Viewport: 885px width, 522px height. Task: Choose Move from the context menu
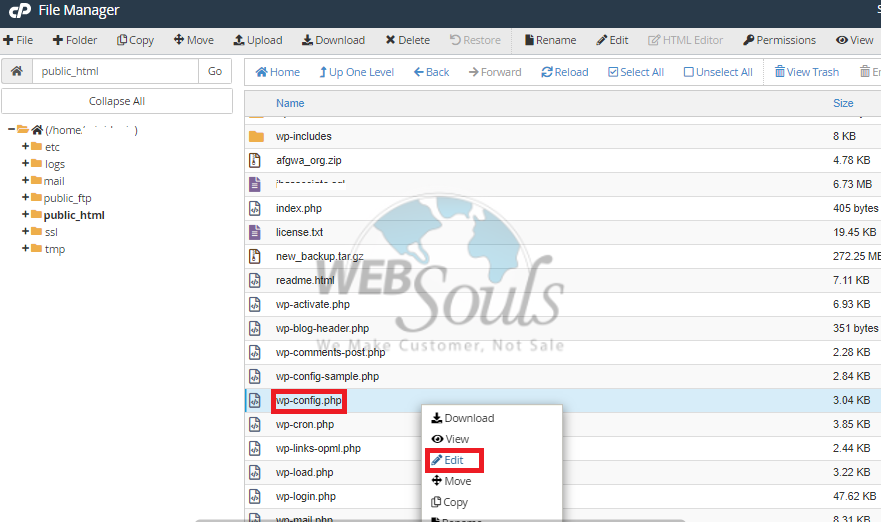point(451,481)
